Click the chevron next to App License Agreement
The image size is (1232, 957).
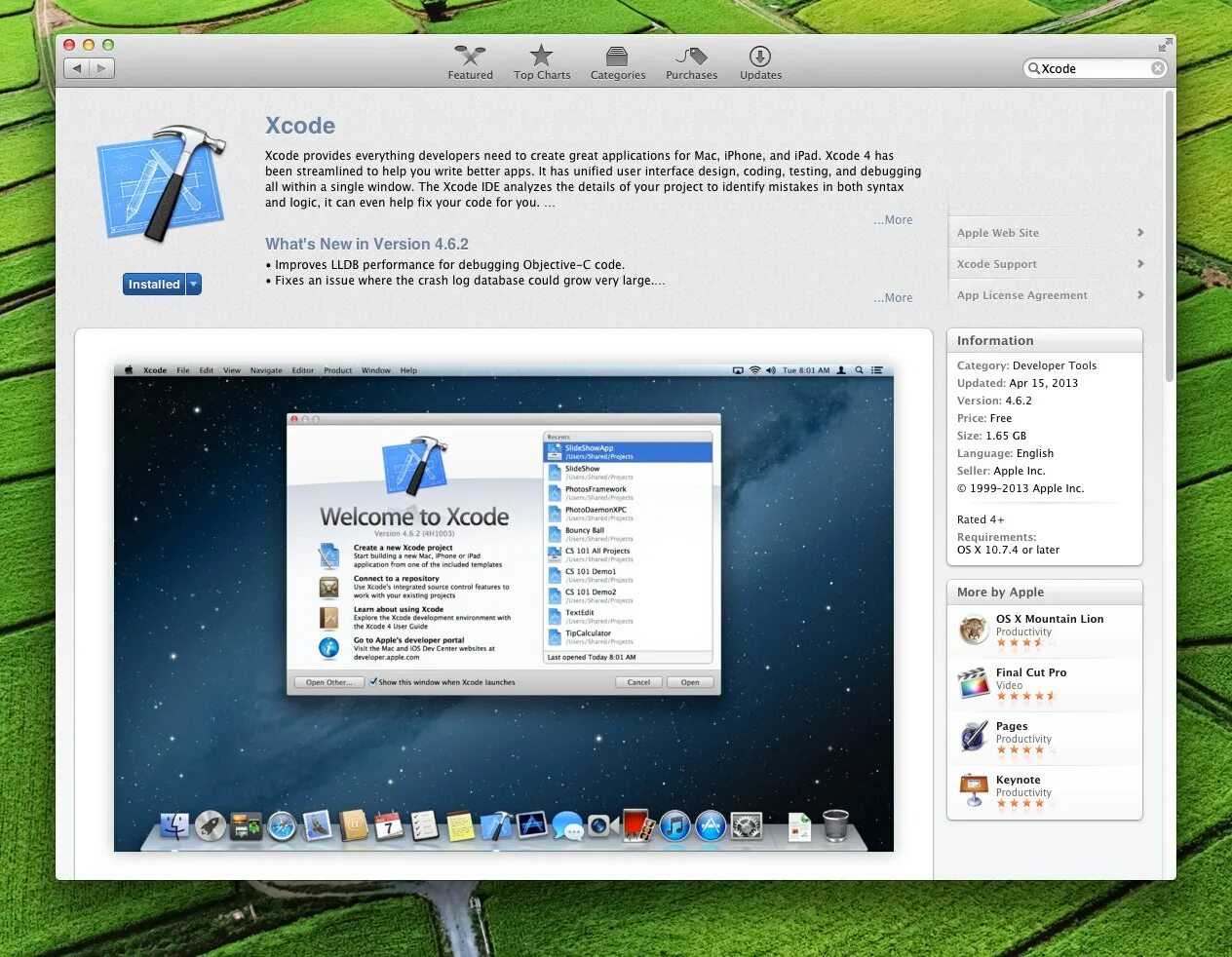click(x=1140, y=295)
